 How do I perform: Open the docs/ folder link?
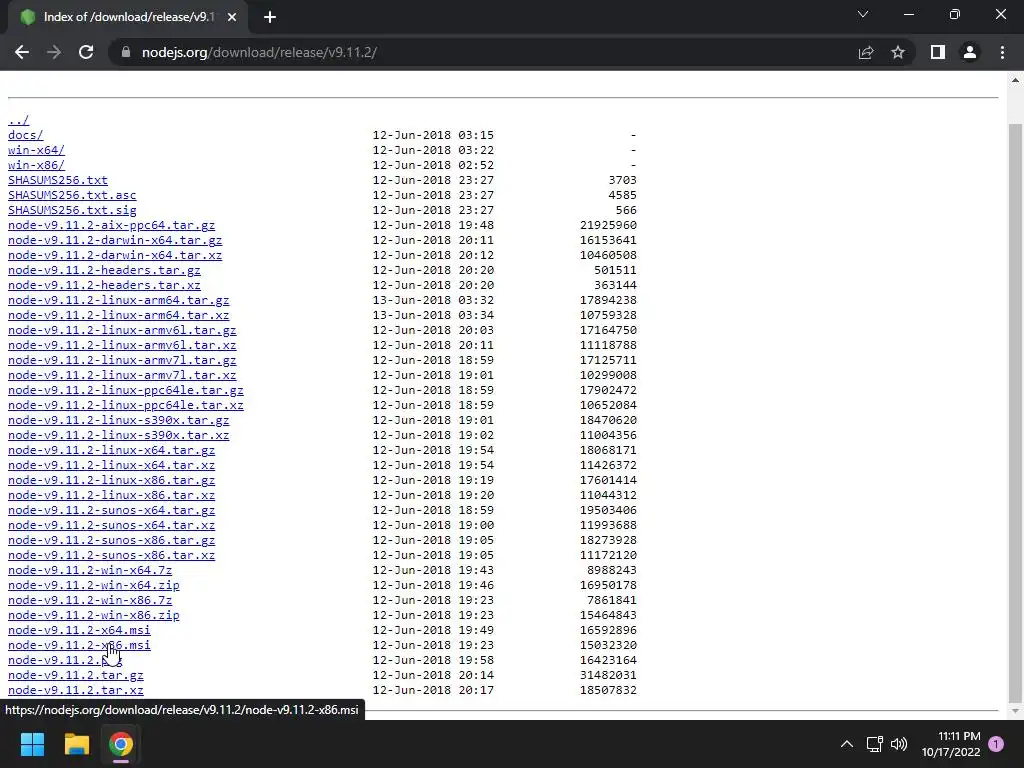pyautogui.click(x=25, y=135)
